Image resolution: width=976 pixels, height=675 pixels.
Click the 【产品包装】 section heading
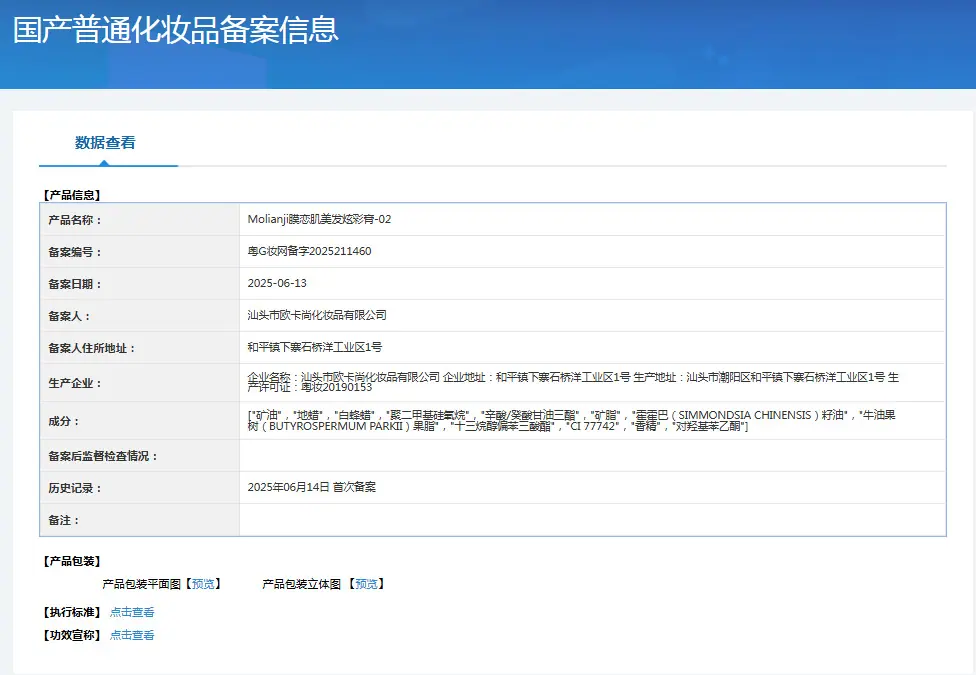pos(72,561)
